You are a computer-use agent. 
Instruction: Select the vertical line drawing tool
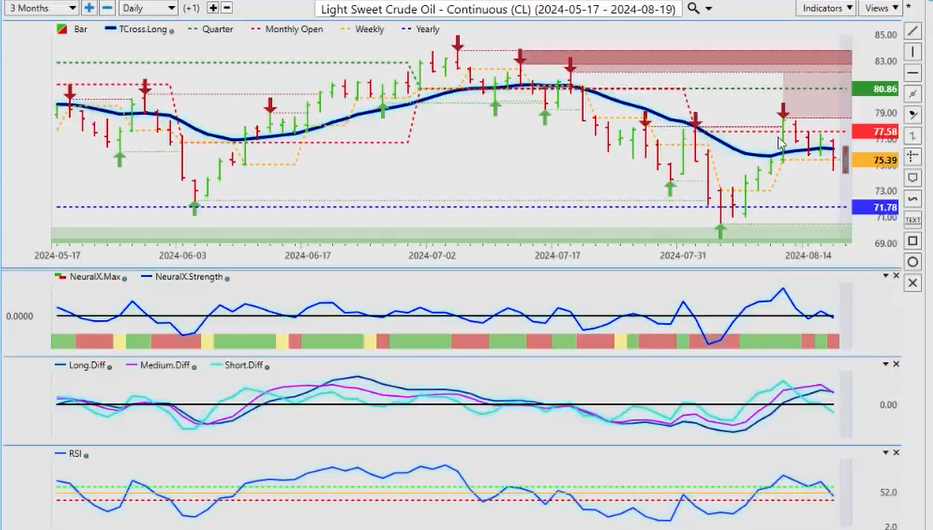(x=912, y=52)
